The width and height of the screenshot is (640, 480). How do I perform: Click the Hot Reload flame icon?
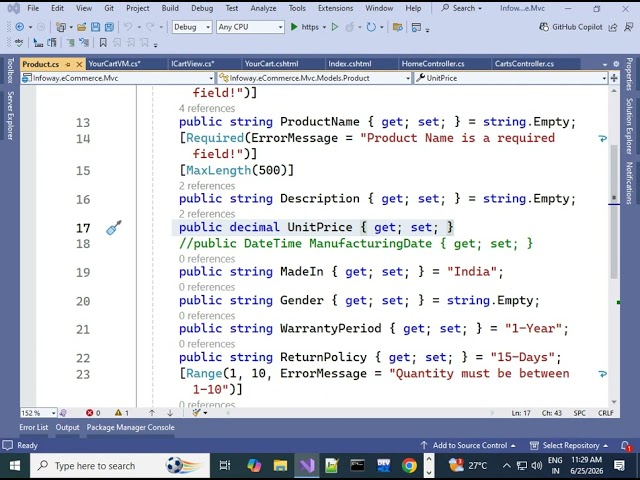350,27
